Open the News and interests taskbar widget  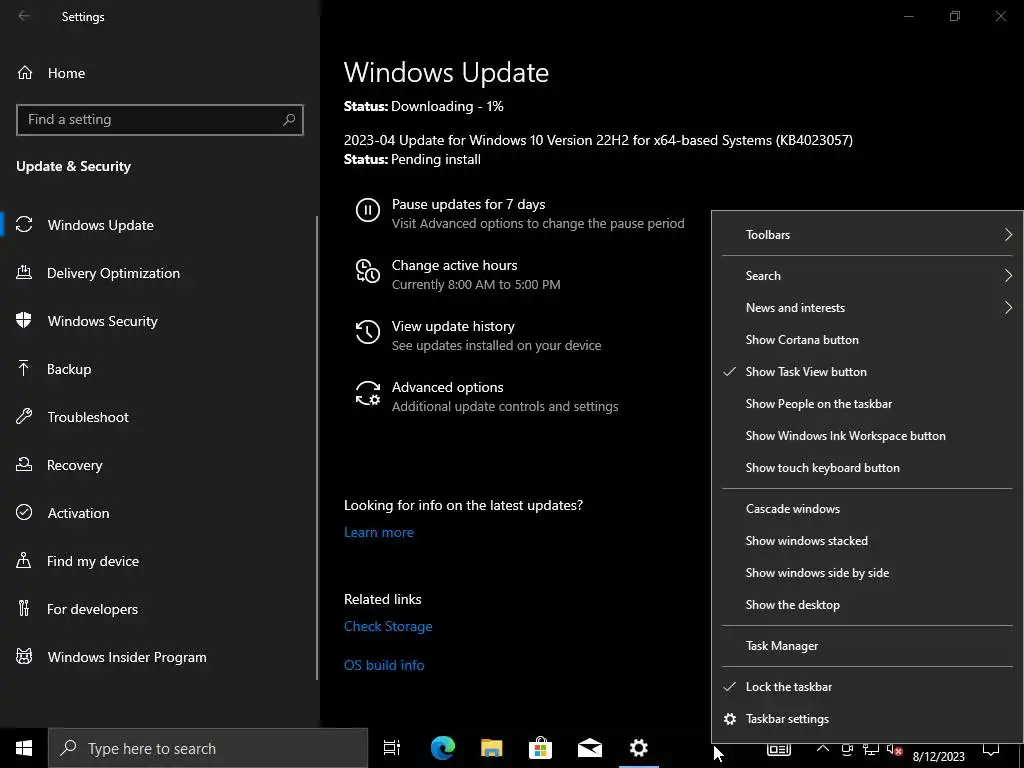(778, 750)
